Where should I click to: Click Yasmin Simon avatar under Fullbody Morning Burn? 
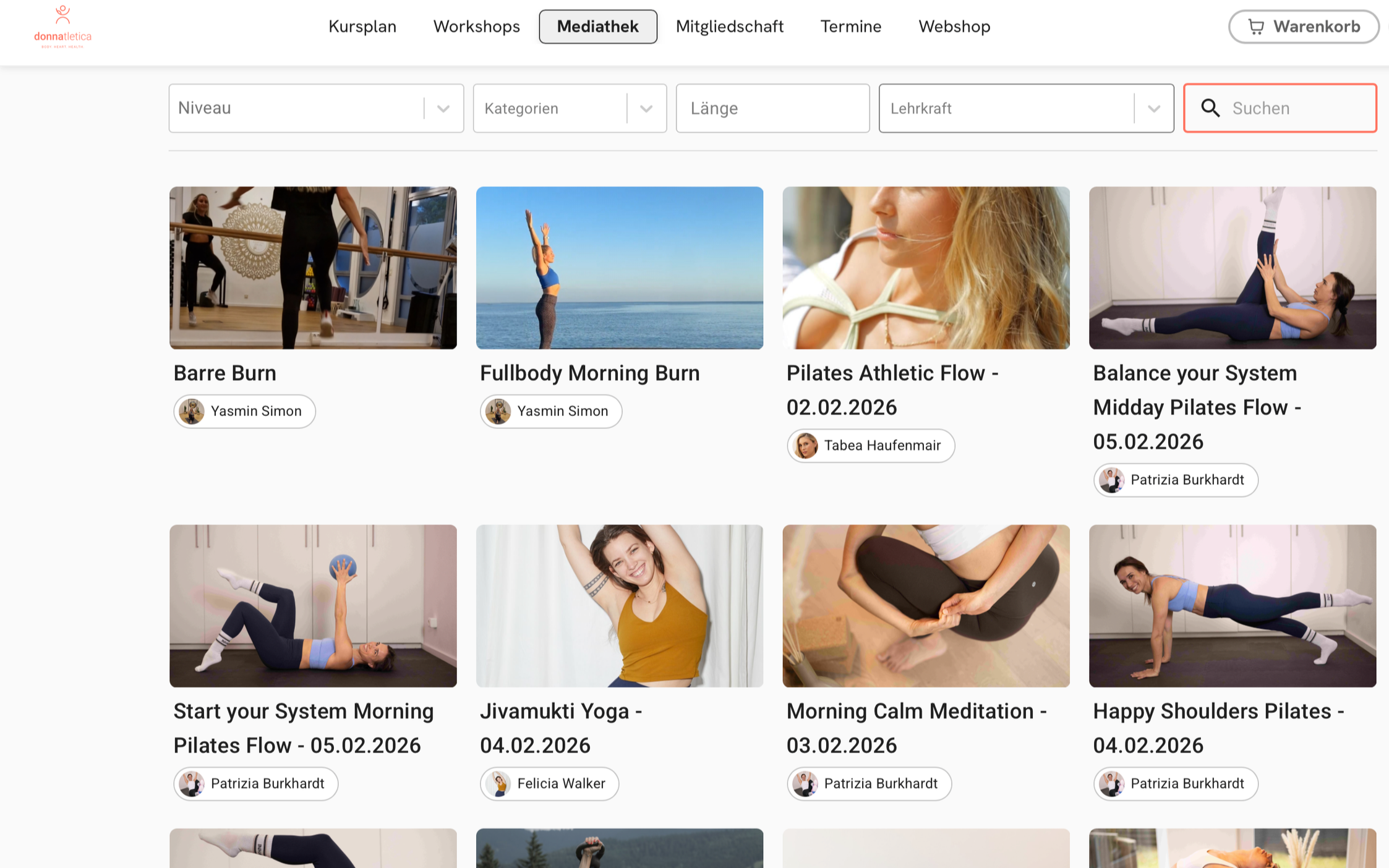498,411
